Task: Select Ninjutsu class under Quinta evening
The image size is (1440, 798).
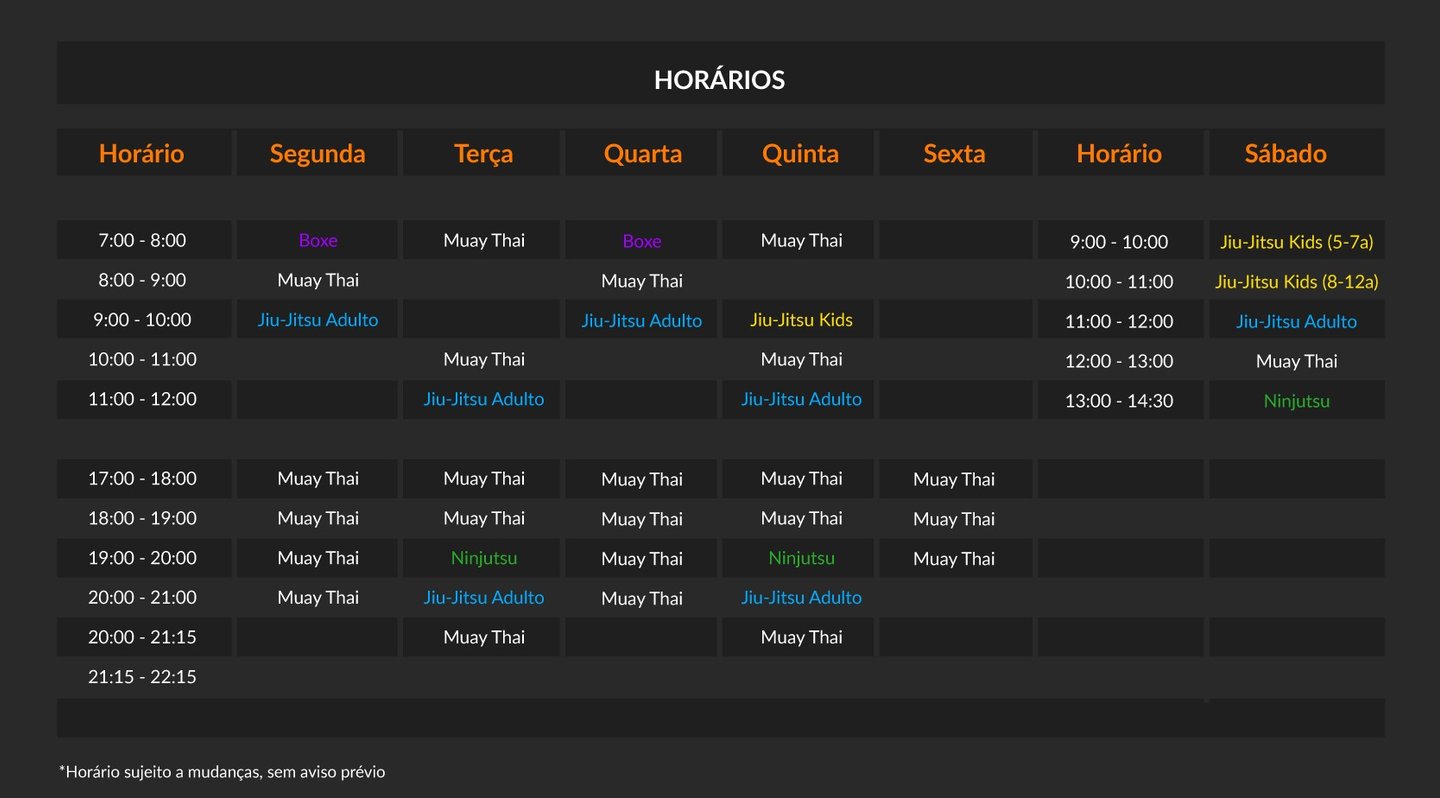Action: click(x=801, y=558)
